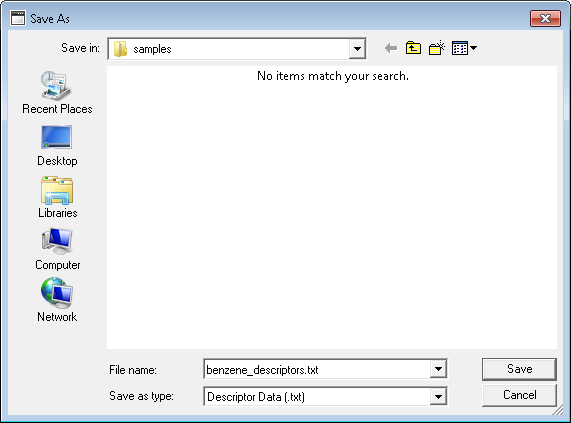Go up one folder level

(413, 48)
